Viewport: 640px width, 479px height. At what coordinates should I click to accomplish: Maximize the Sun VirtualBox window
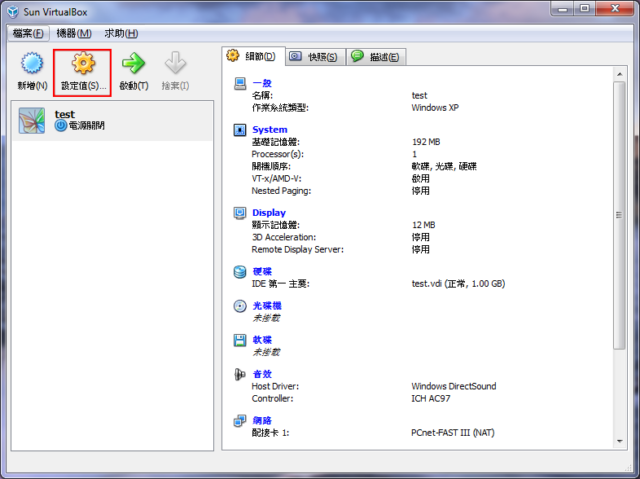click(585, 9)
